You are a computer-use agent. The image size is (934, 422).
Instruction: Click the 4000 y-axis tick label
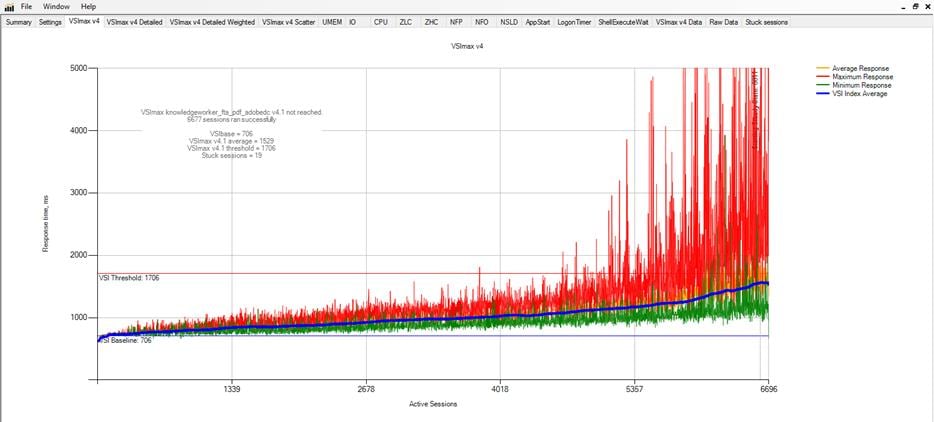80,131
